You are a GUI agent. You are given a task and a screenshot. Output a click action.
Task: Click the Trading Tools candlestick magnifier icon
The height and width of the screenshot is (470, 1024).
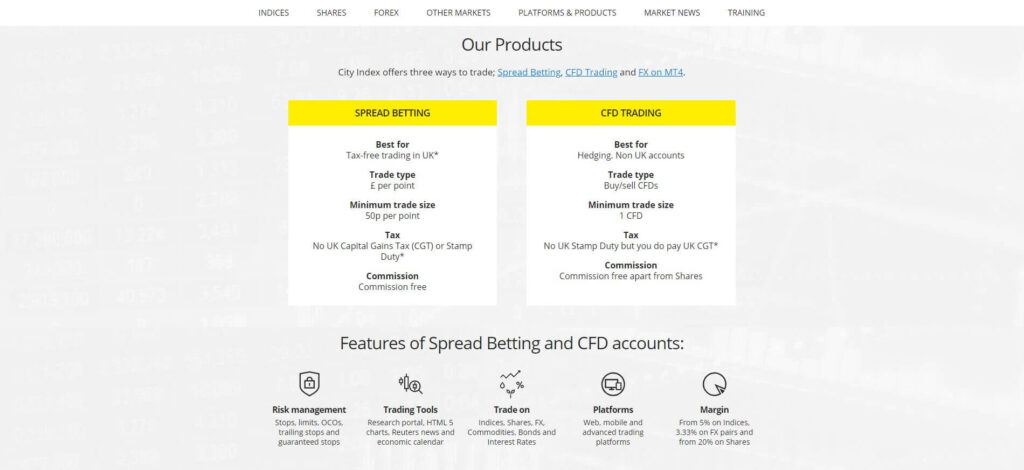pyautogui.click(x=410, y=383)
